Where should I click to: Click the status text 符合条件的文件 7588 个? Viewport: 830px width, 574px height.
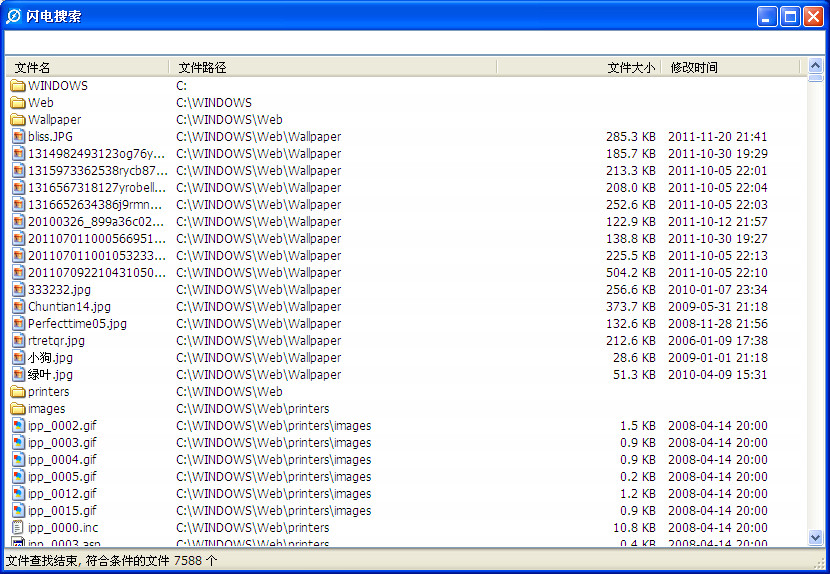(151, 560)
